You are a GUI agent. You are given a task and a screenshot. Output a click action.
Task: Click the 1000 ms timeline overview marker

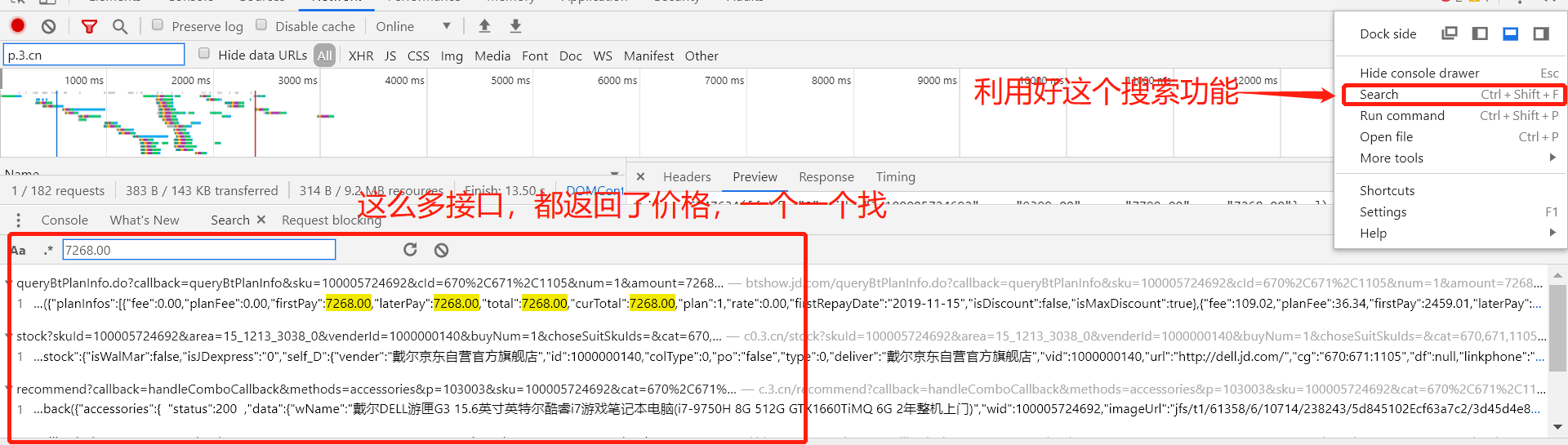pyautogui.click(x=84, y=80)
